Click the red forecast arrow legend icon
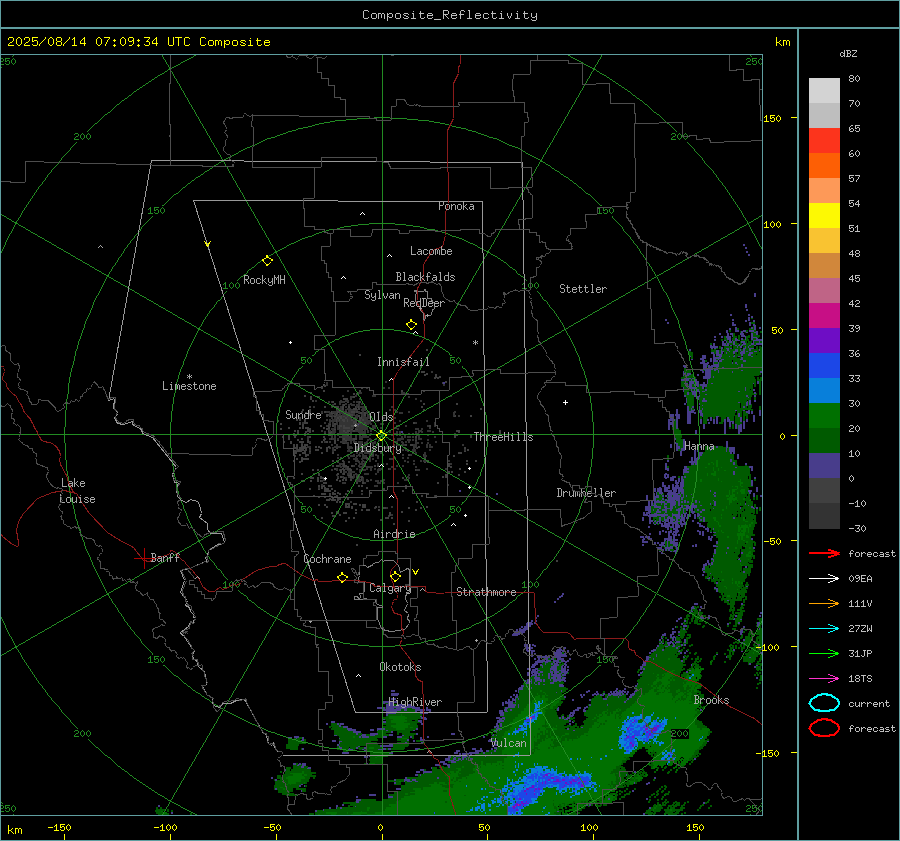Viewport: 900px width, 841px height. 824,553
